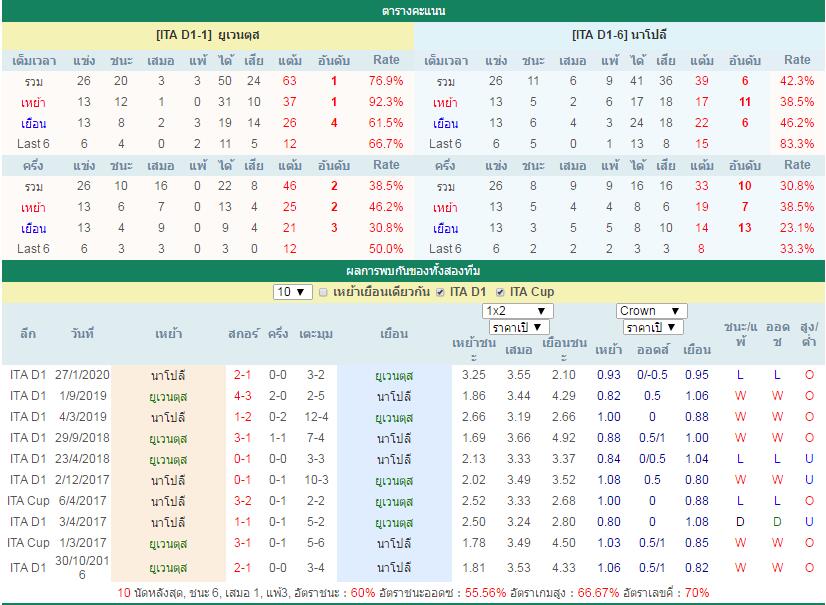
Task: Click the 70% odd-number rate in summary
Action: tap(697, 593)
